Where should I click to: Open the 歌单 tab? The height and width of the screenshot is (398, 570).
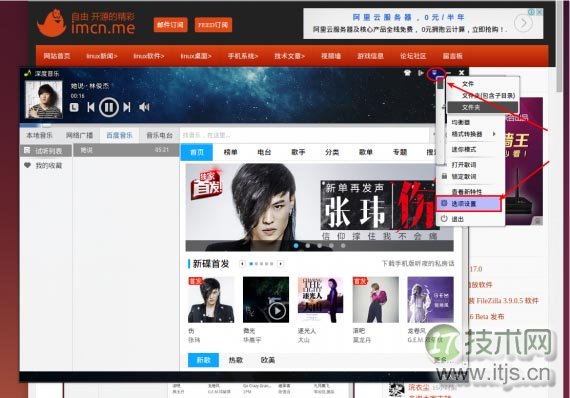pyautogui.click(x=366, y=152)
